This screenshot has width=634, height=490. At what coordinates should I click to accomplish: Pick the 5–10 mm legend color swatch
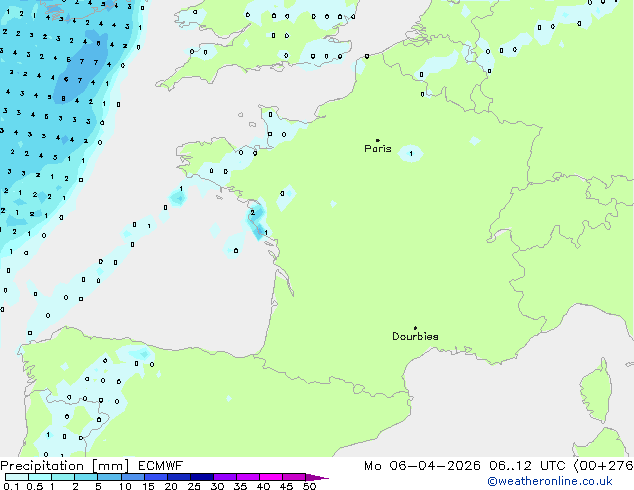click(x=109, y=477)
